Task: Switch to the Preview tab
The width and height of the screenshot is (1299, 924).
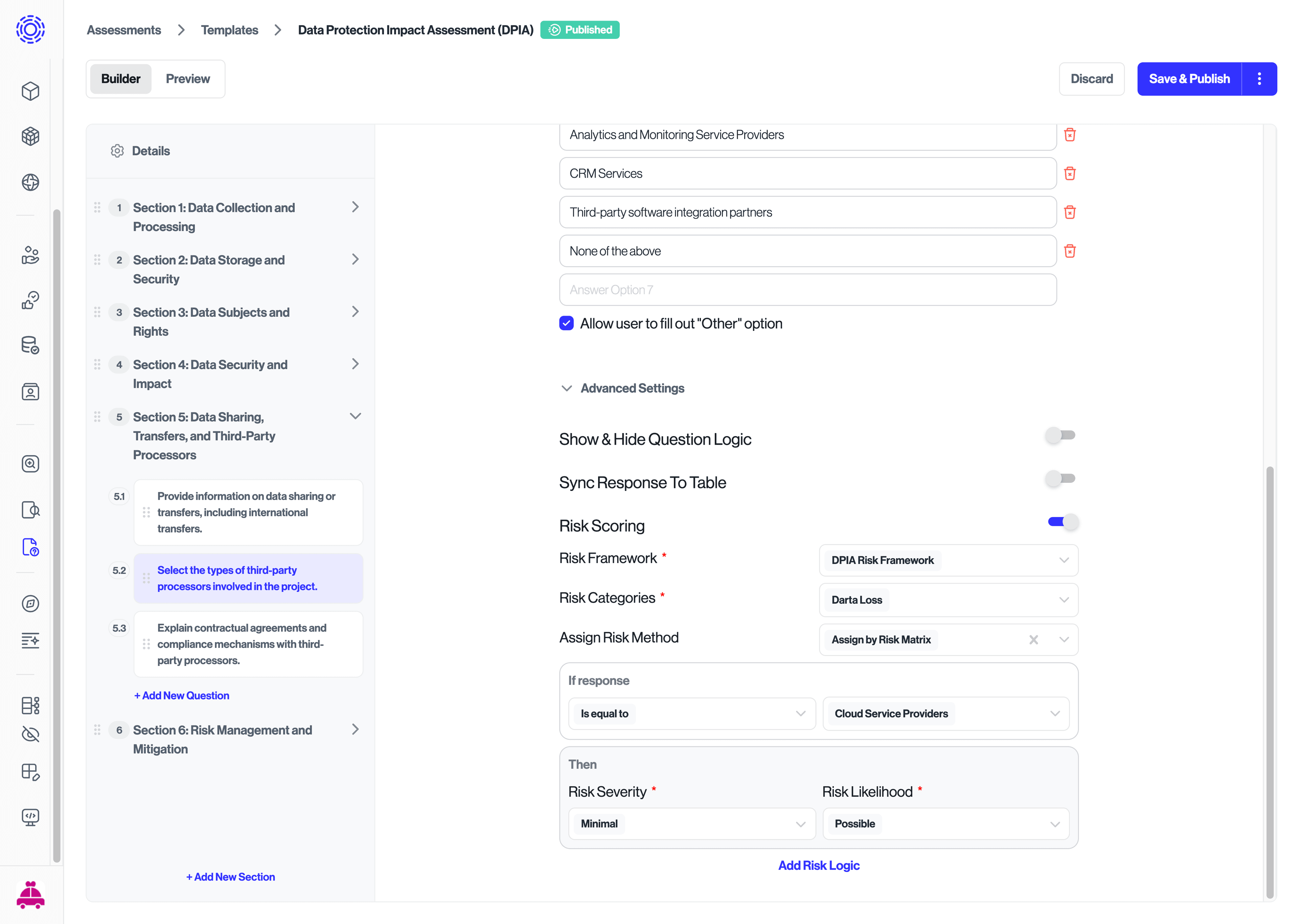Action: click(x=188, y=79)
